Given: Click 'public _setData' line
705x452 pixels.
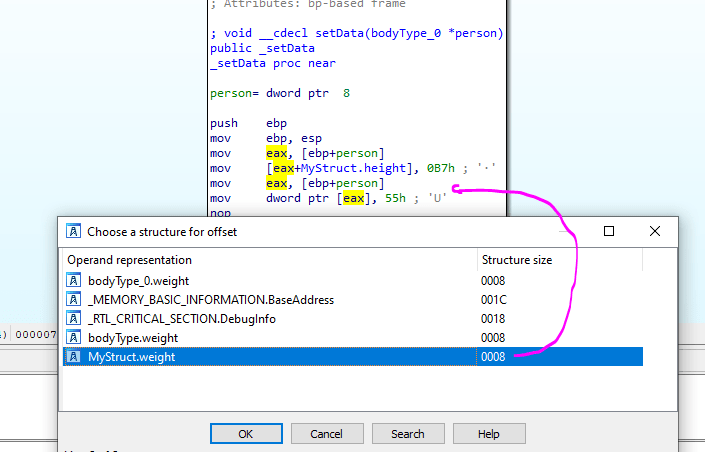Looking at the screenshot, I should click(263, 48).
